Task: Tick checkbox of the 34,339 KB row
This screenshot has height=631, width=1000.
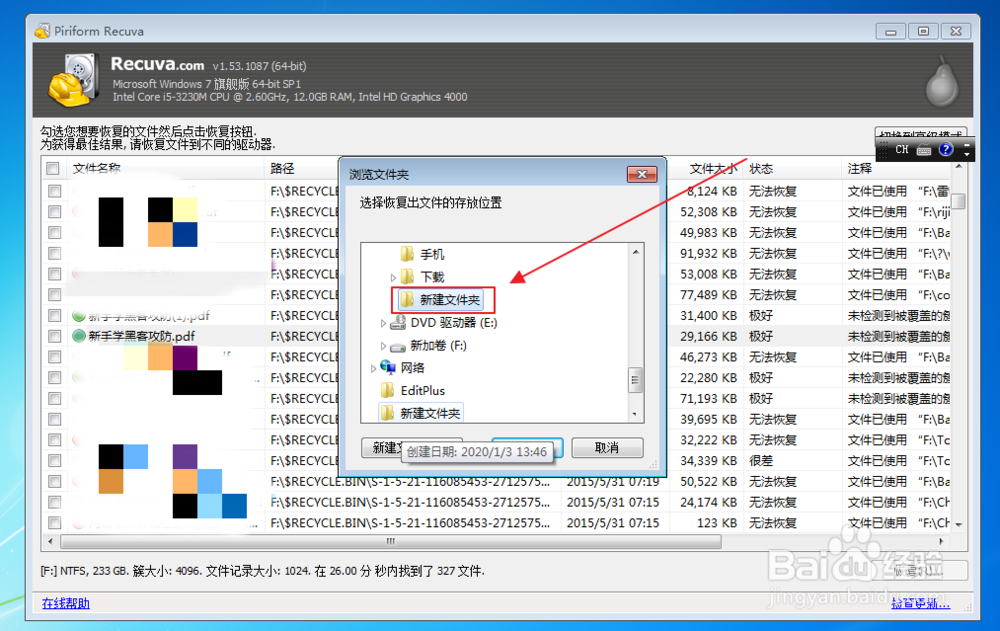Action: (54, 461)
